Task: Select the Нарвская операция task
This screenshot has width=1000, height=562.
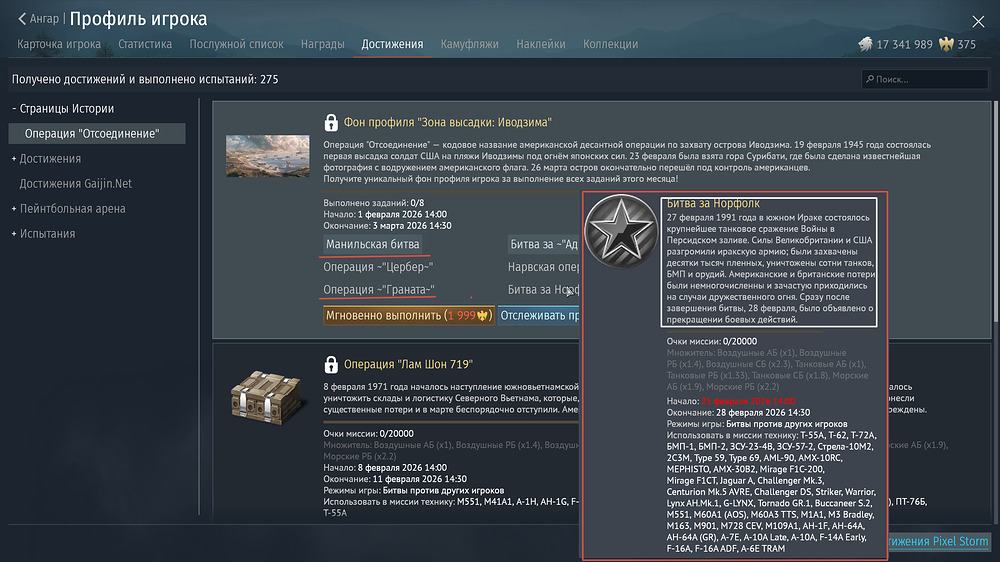Action: [x=544, y=267]
